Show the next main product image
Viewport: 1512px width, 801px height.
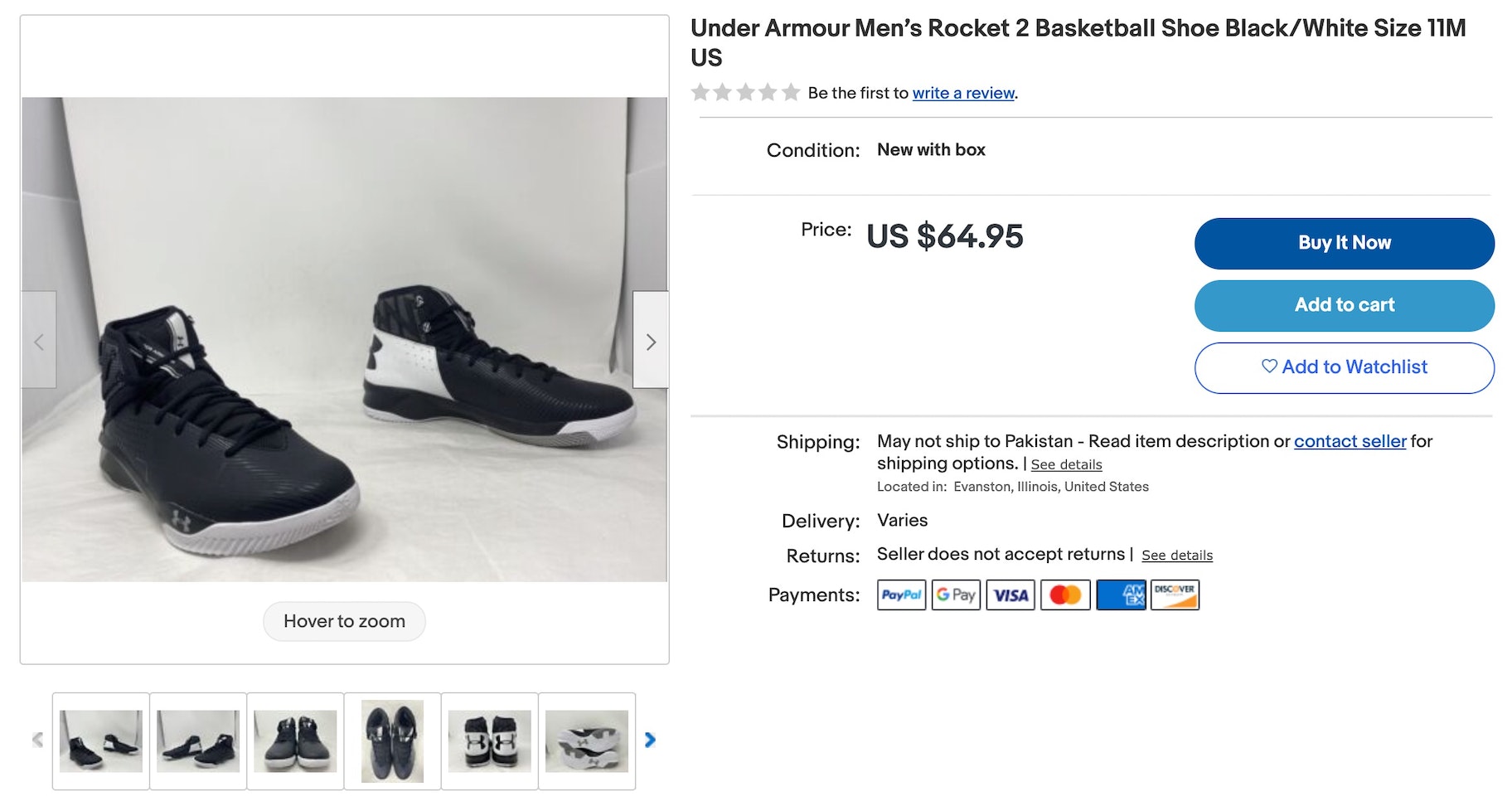click(x=651, y=340)
